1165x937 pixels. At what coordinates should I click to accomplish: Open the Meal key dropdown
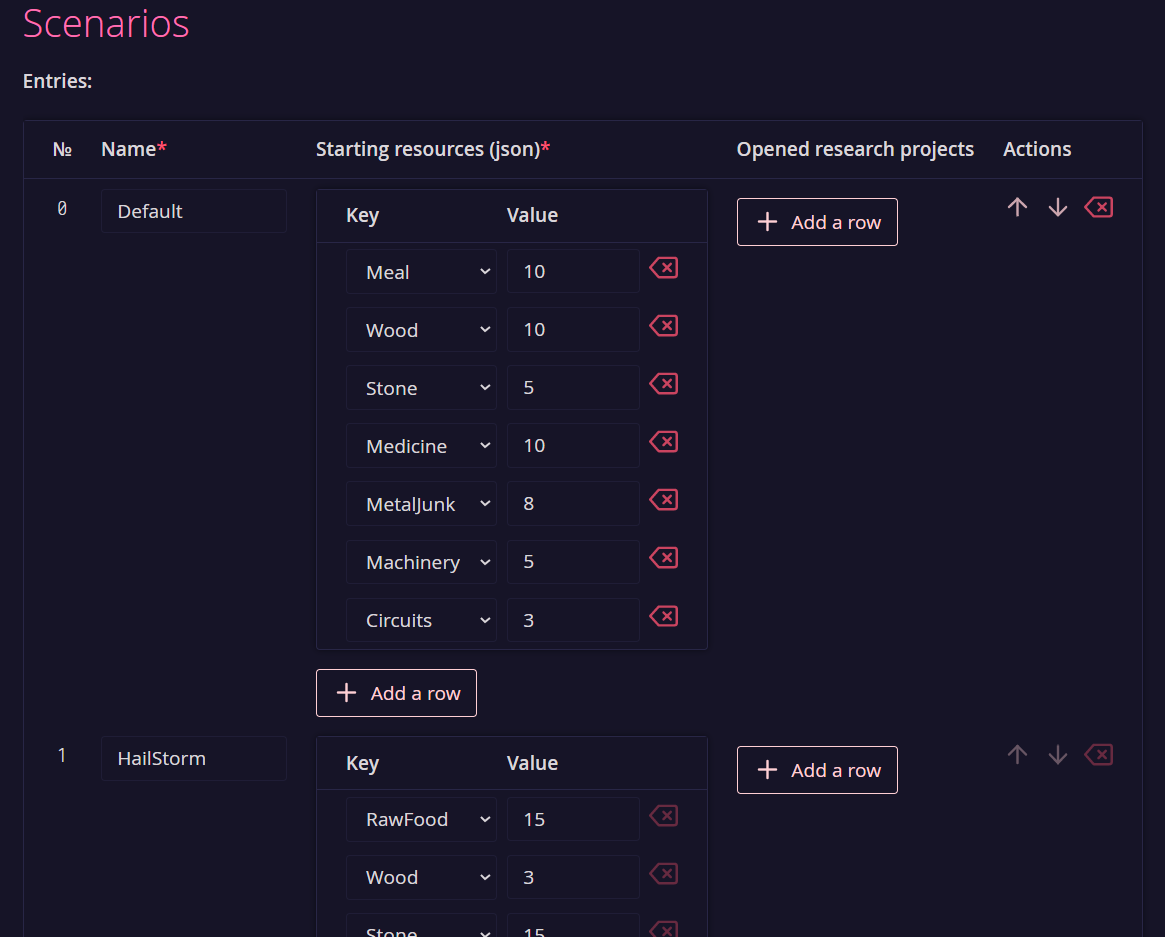[421, 272]
